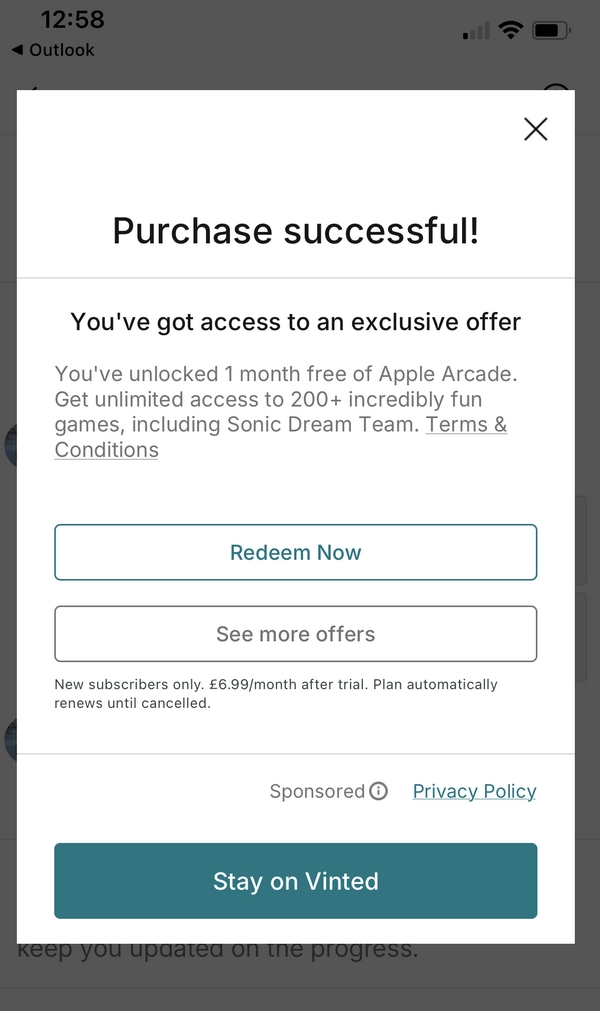The image size is (600, 1011).
Task: Tap the battery indicator icon
Action: click(x=551, y=31)
